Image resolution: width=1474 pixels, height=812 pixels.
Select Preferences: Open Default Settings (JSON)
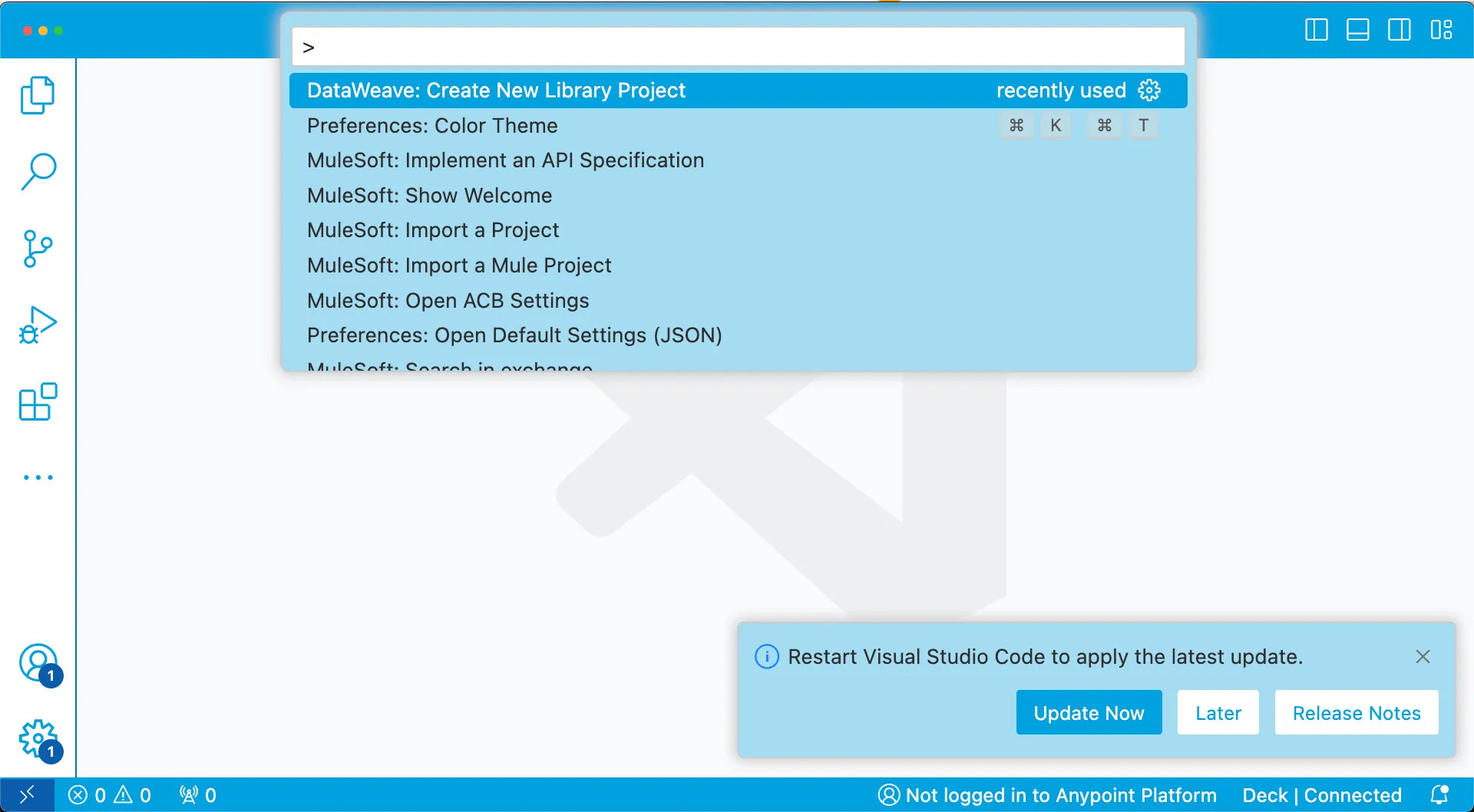[739, 335]
